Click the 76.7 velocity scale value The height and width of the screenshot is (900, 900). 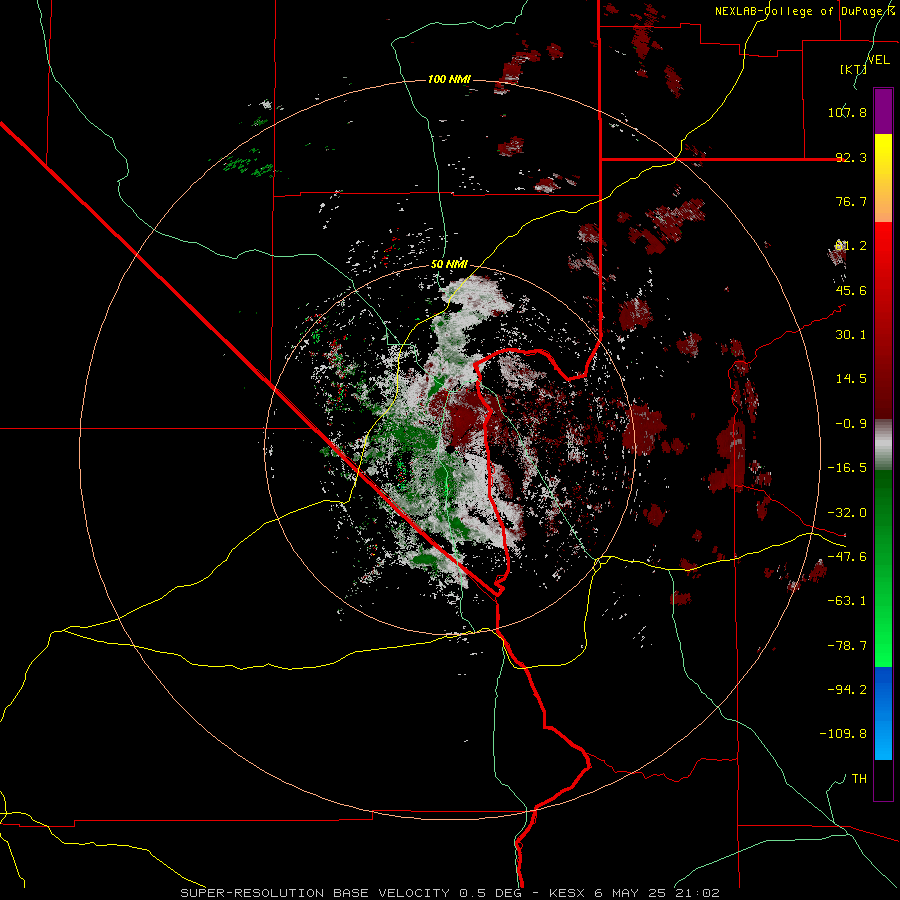pyautogui.click(x=851, y=201)
